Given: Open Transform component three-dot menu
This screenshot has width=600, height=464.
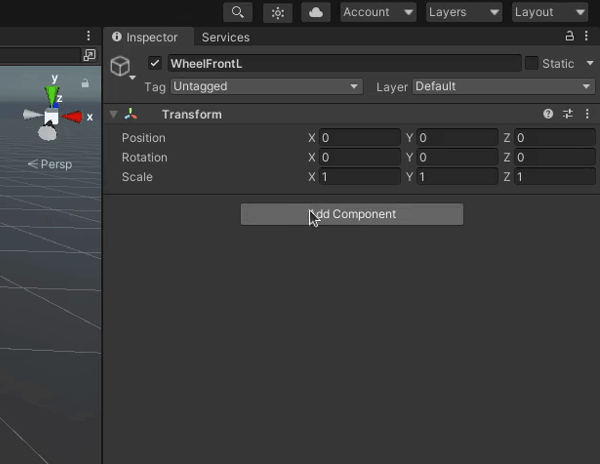Looking at the screenshot, I should (586, 115).
